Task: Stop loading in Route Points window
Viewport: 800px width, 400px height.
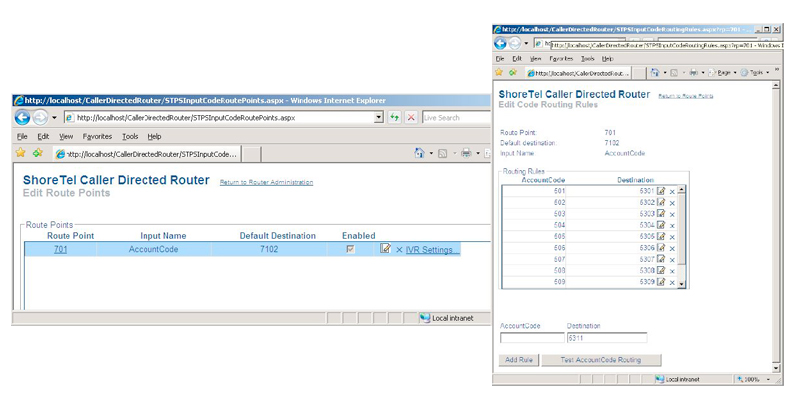Action: [411, 118]
